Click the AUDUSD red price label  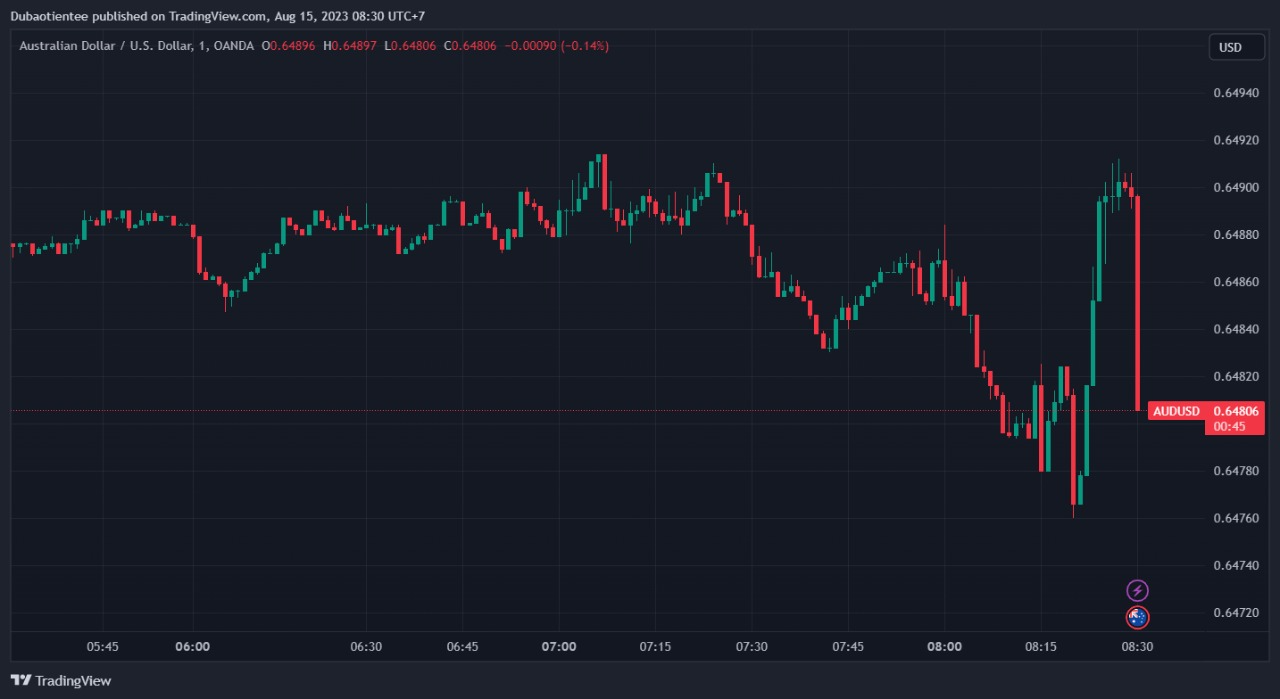[x=1175, y=411]
